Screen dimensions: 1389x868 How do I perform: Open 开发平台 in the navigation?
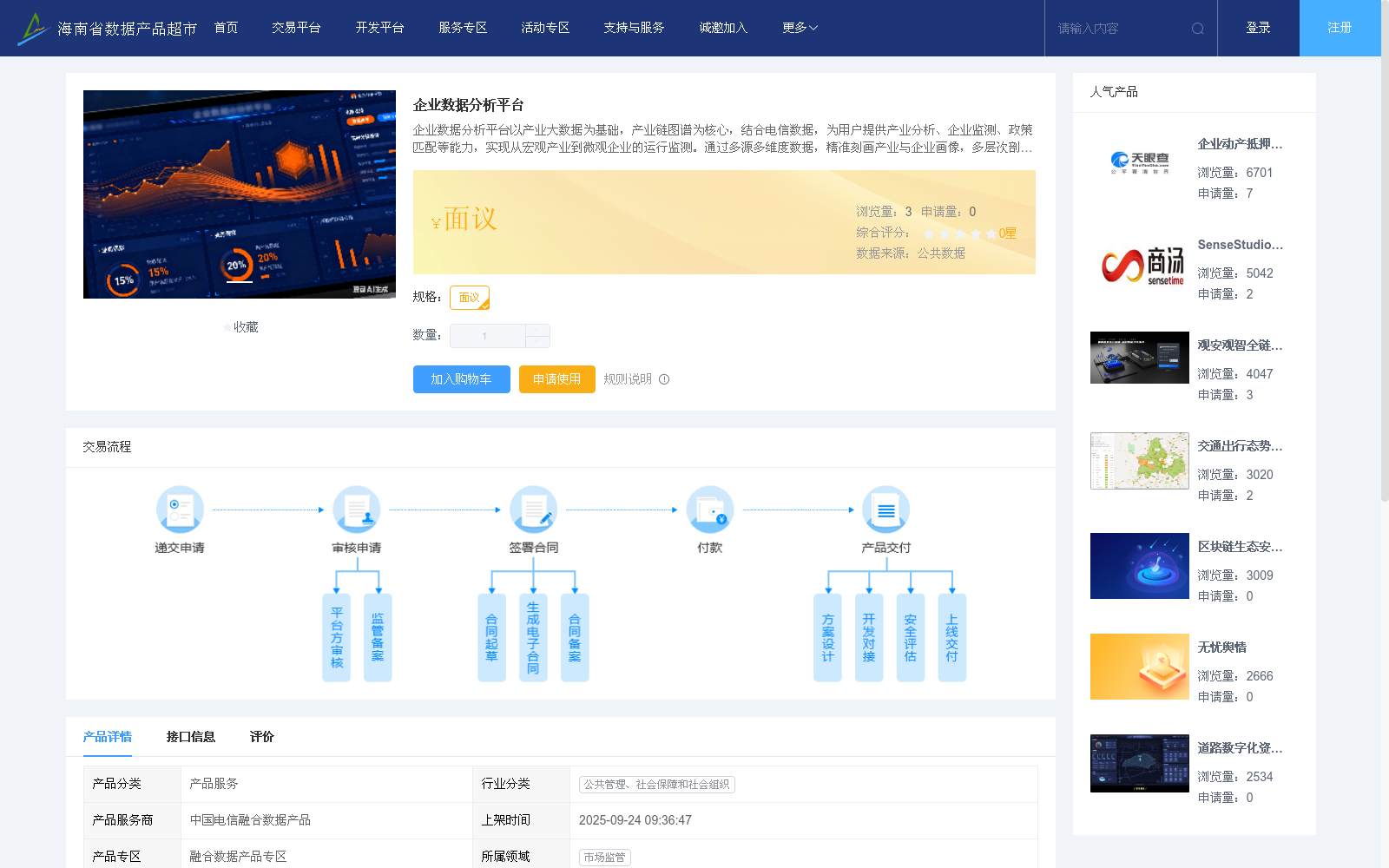[x=379, y=28]
